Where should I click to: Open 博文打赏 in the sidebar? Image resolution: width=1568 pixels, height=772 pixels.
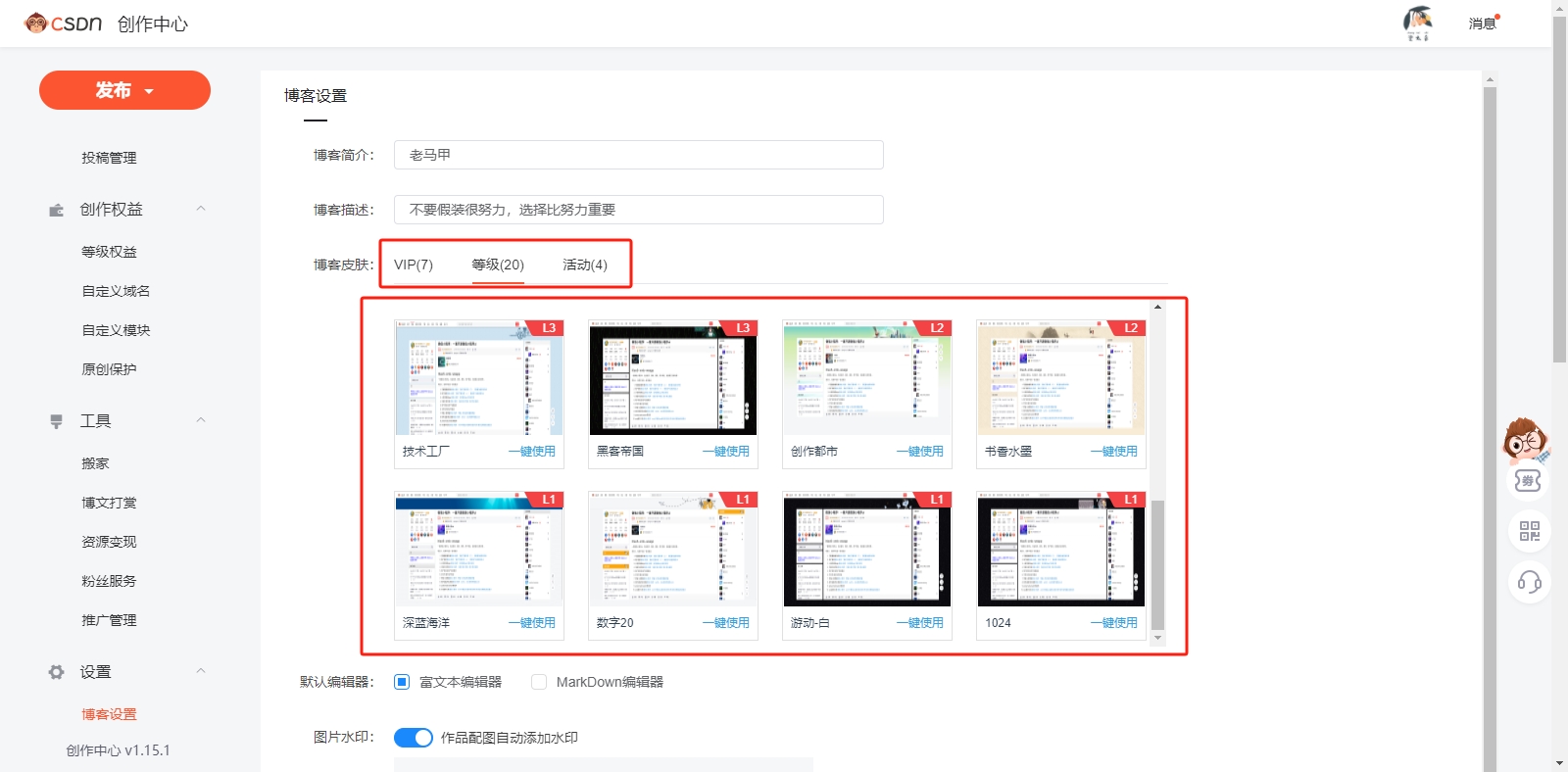[x=109, y=503]
